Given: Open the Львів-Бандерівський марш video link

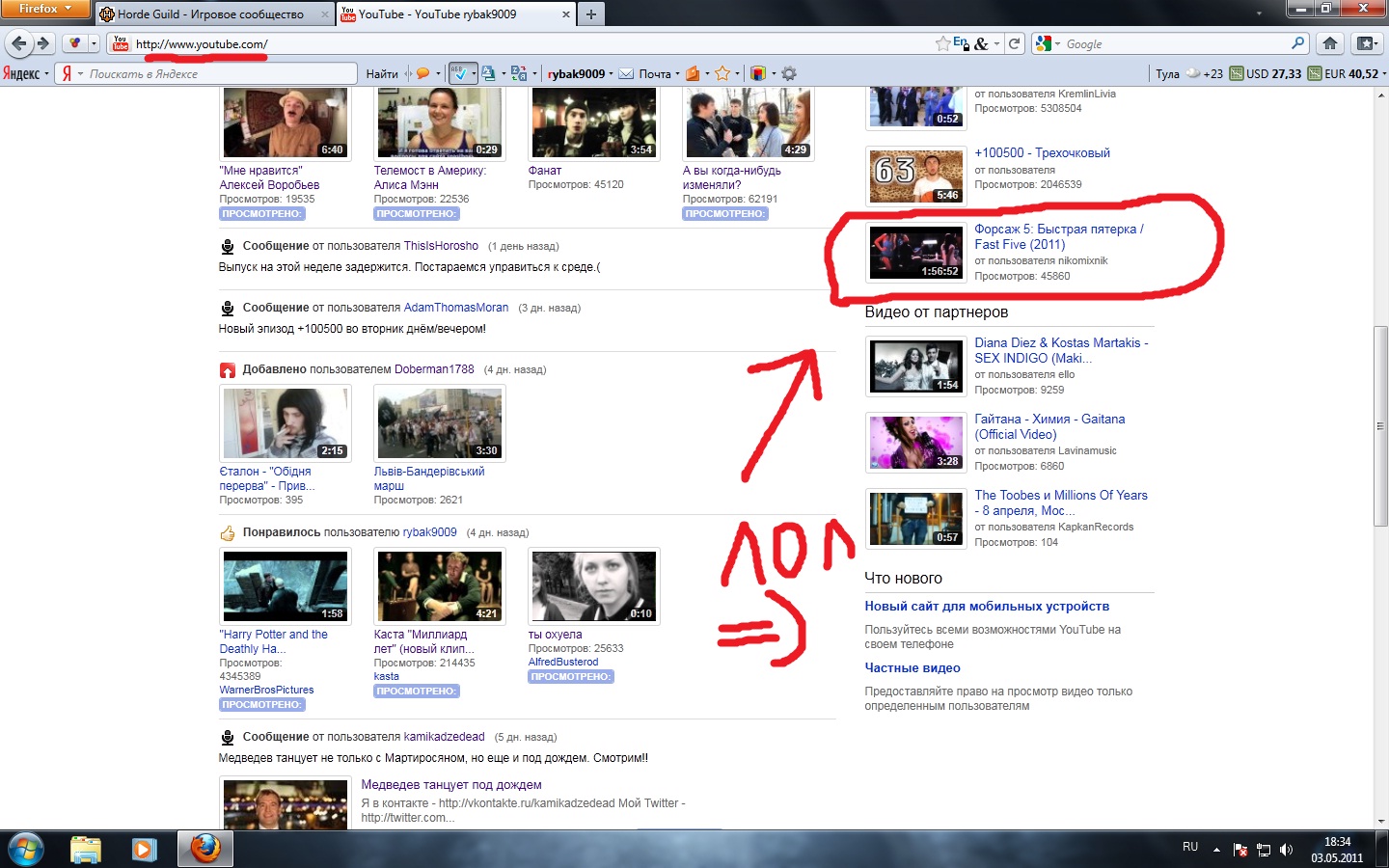Looking at the screenshot, I should click(x=429, y=479).
